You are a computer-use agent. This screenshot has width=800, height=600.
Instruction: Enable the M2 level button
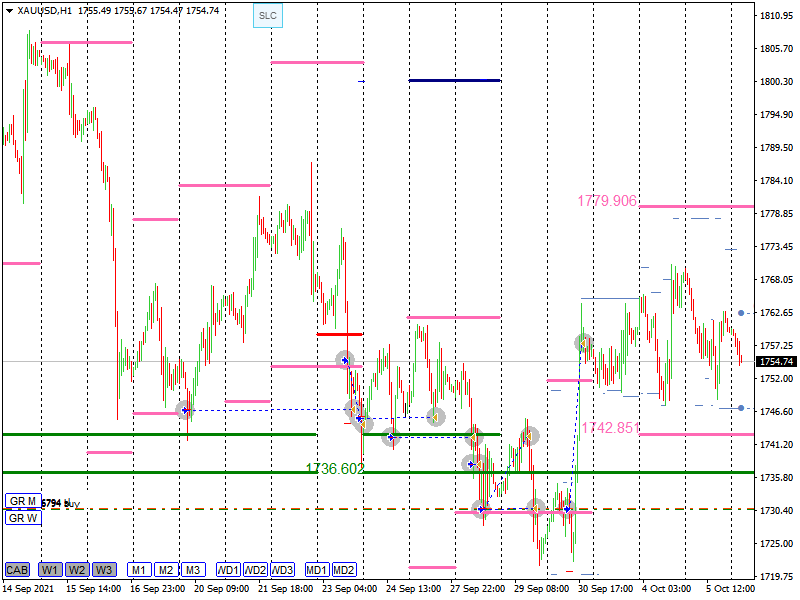coord(166,570)
